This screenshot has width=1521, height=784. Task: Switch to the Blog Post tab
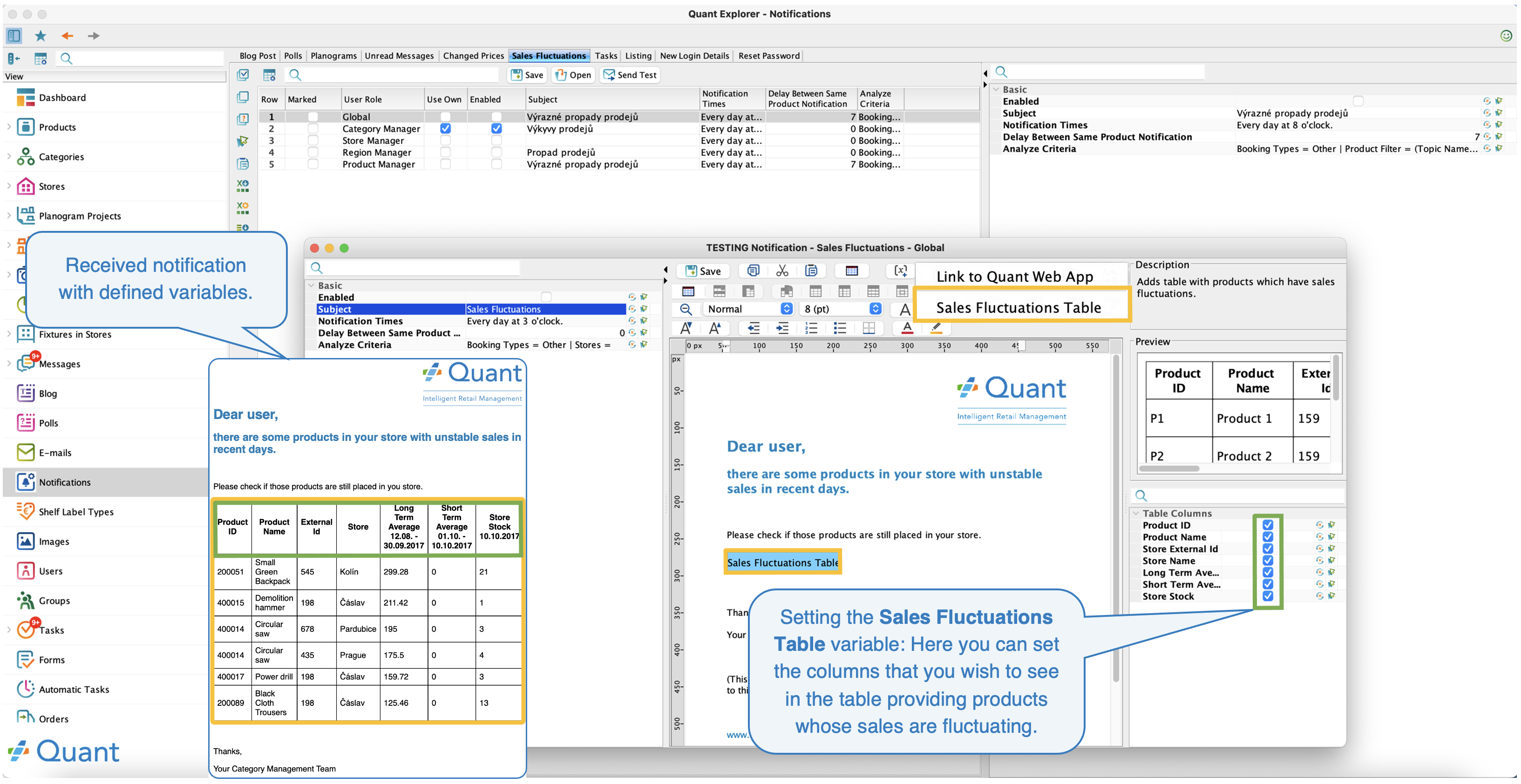(258, 56)
